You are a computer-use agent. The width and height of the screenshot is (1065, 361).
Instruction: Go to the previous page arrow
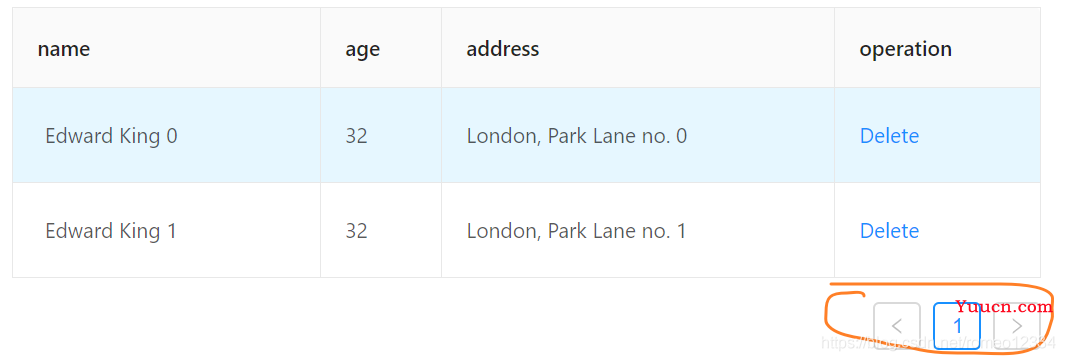(x=897, y=326)
